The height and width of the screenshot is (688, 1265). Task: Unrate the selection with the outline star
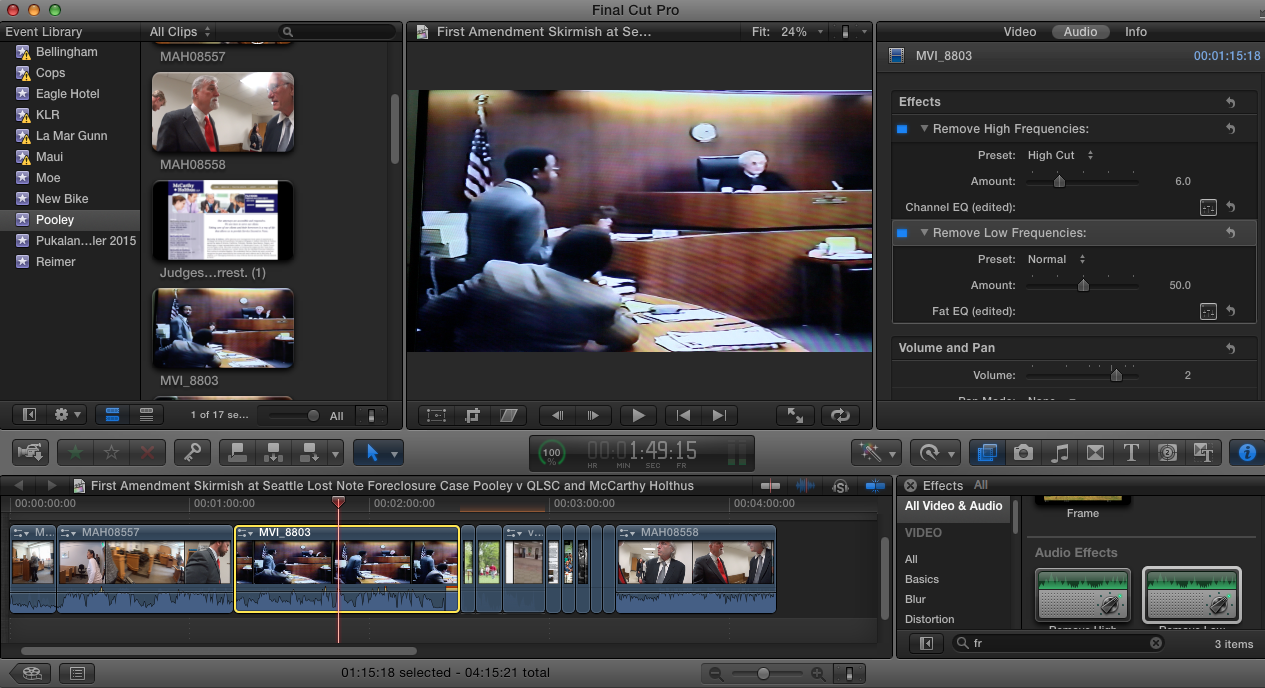(x=112, y=452)
